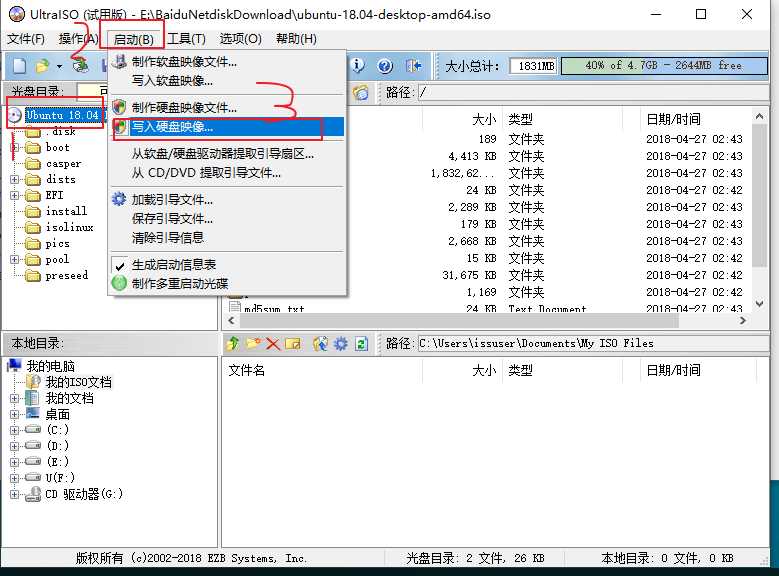Expand the EFI folder node
The image size is (779, 576).
click(15, 195)
